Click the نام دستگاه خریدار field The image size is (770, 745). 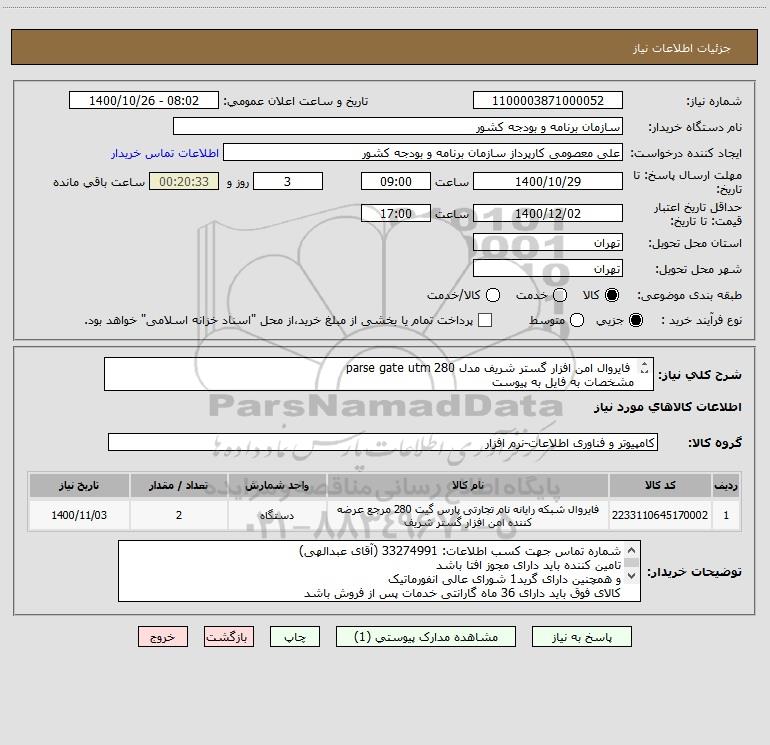[398, 126]
